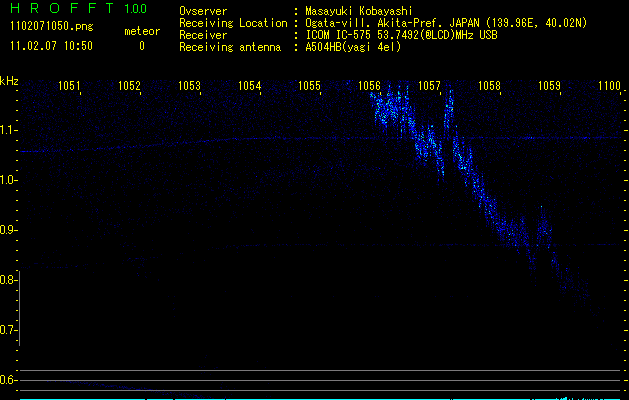Click the Ovserver field label
629x400 pixels.
coord(203,11)
